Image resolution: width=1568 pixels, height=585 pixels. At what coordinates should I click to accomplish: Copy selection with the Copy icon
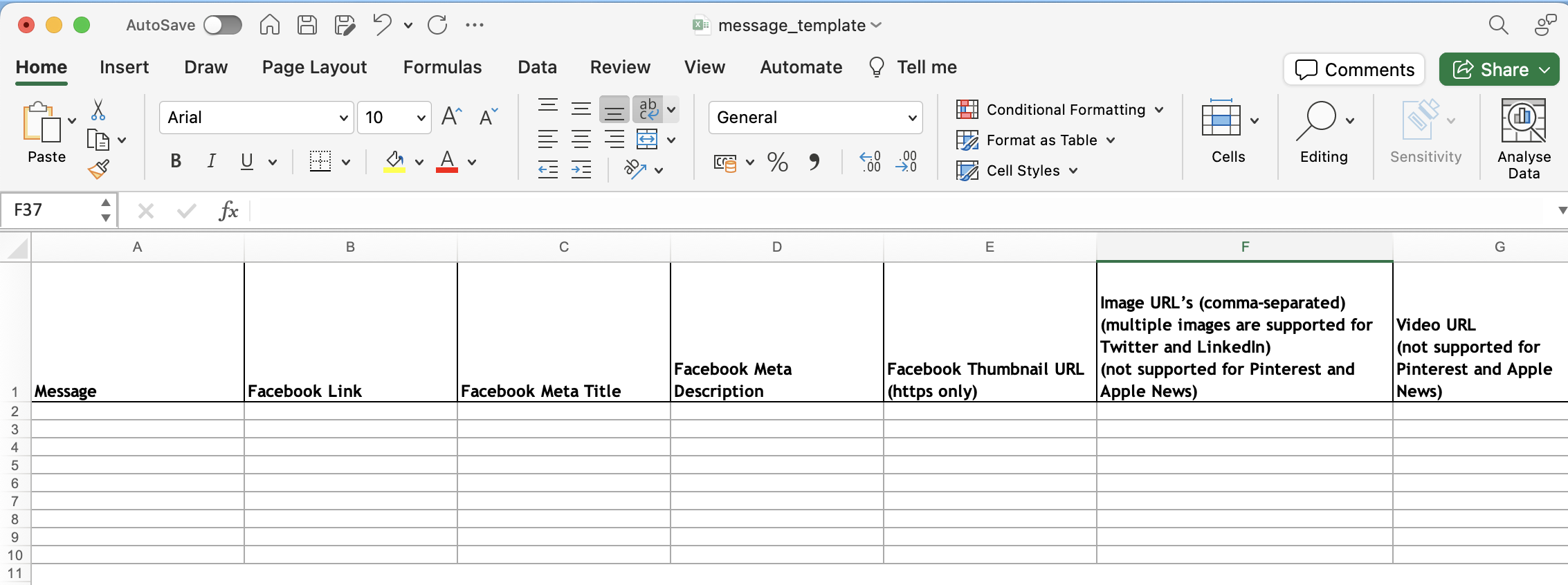[x=98, y=140]
